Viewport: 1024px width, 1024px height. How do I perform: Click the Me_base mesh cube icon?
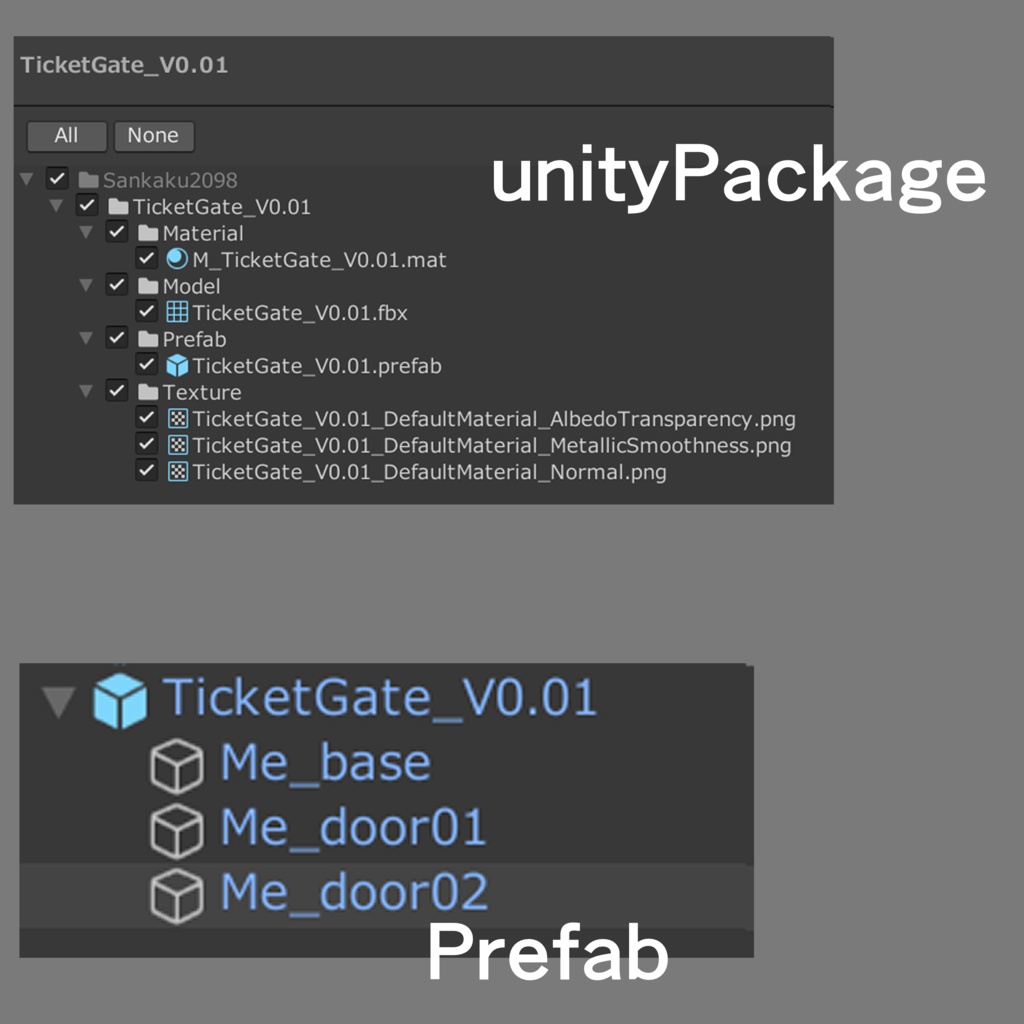click(x=175, y=762)
